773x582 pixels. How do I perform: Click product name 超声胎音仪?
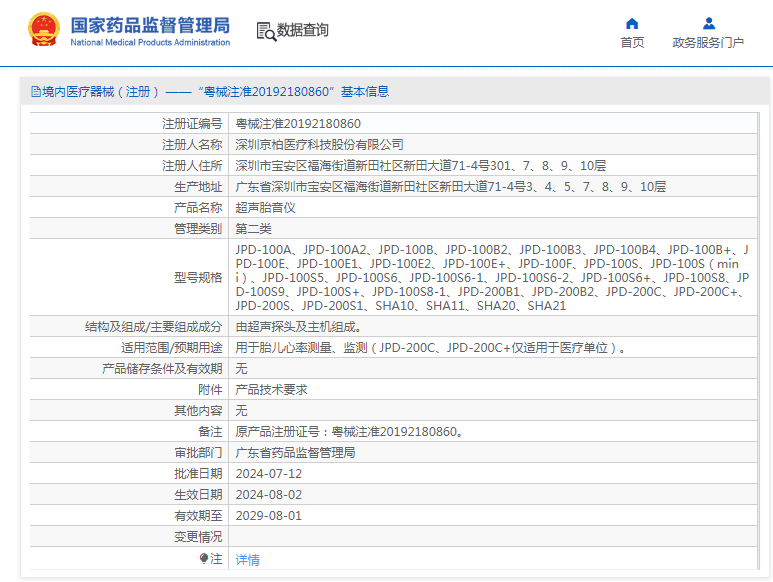[x=265, y=207]
